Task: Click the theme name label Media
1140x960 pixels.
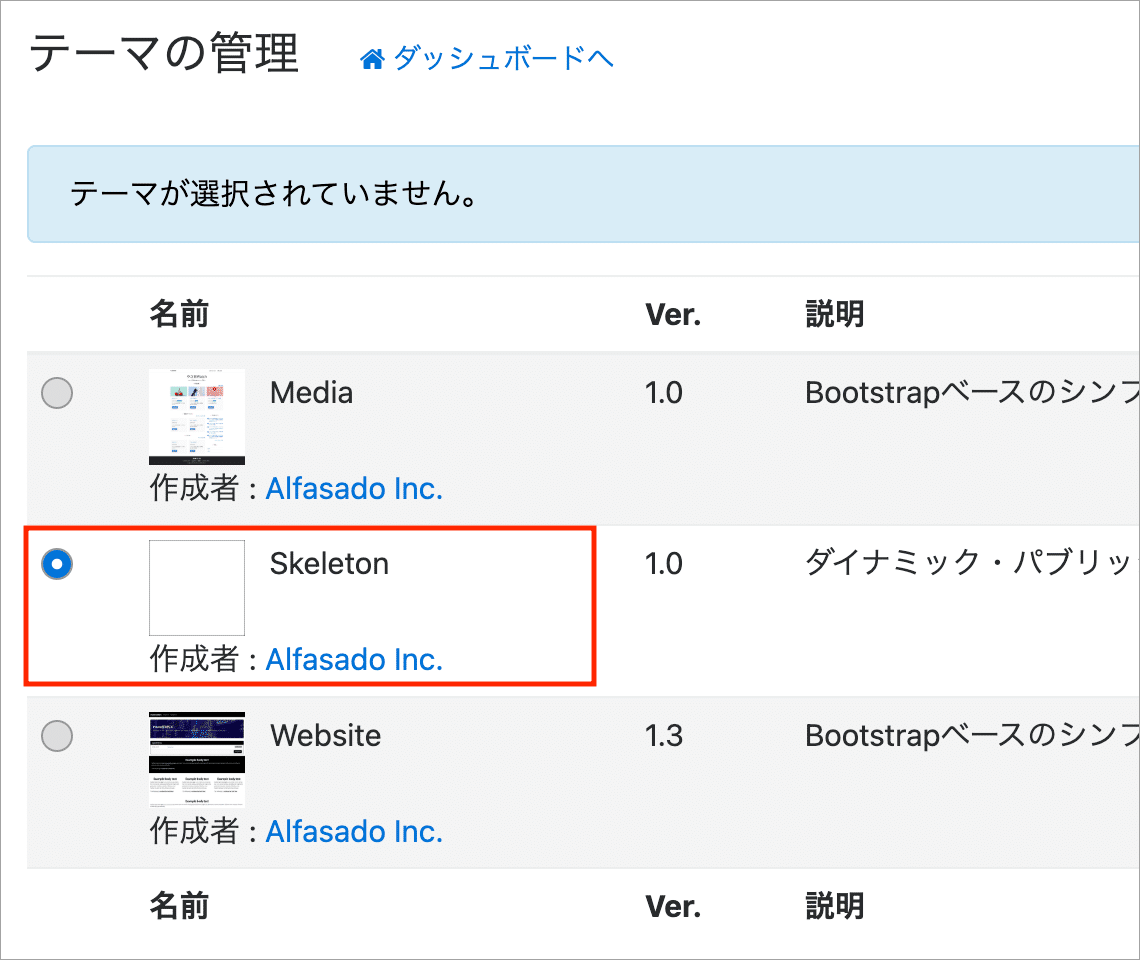Action: [x=310, y=393]
